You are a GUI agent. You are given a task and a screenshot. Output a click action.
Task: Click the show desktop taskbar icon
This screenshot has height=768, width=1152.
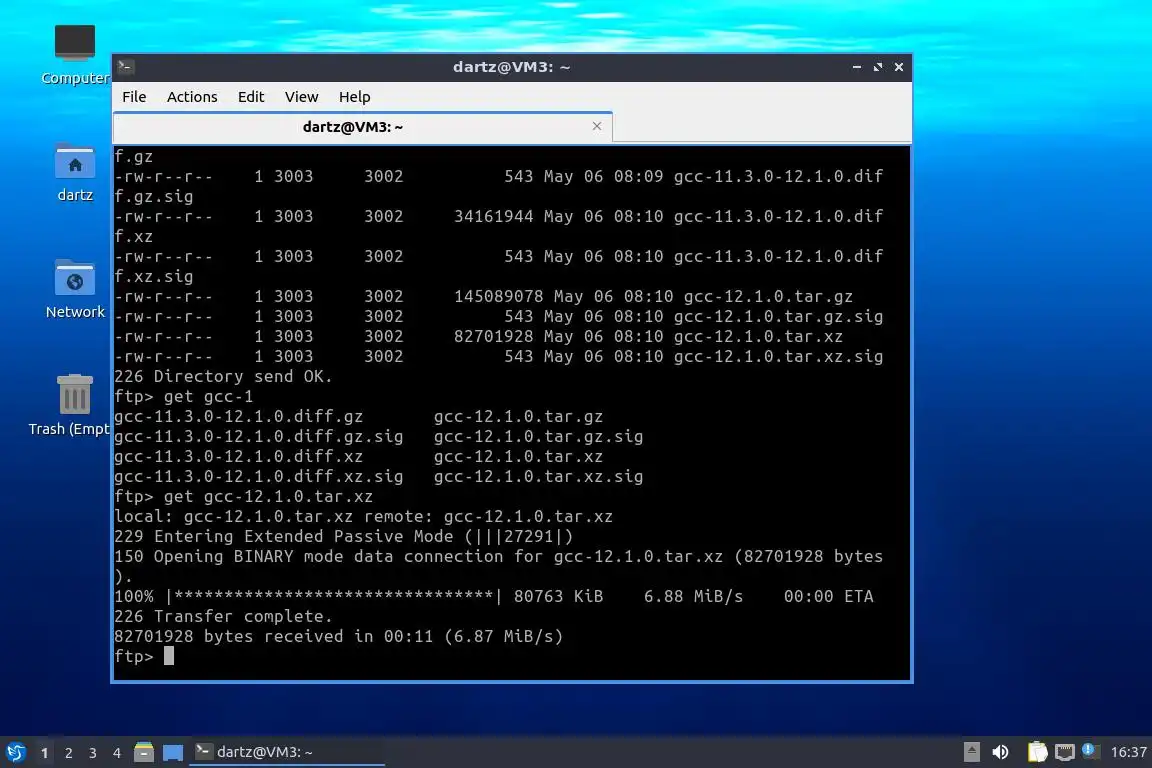173,752
